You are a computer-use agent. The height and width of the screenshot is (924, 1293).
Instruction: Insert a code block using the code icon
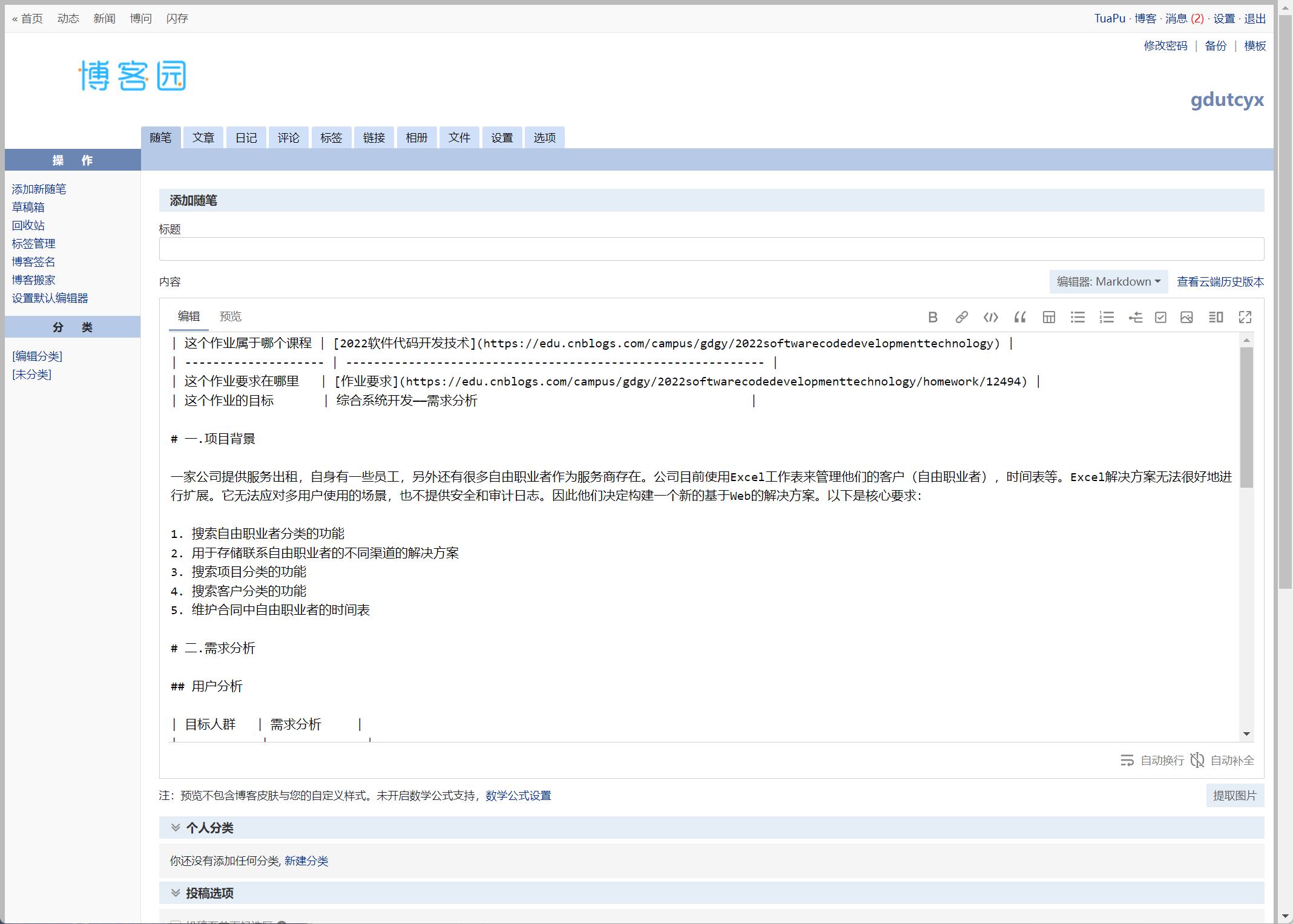990,317
